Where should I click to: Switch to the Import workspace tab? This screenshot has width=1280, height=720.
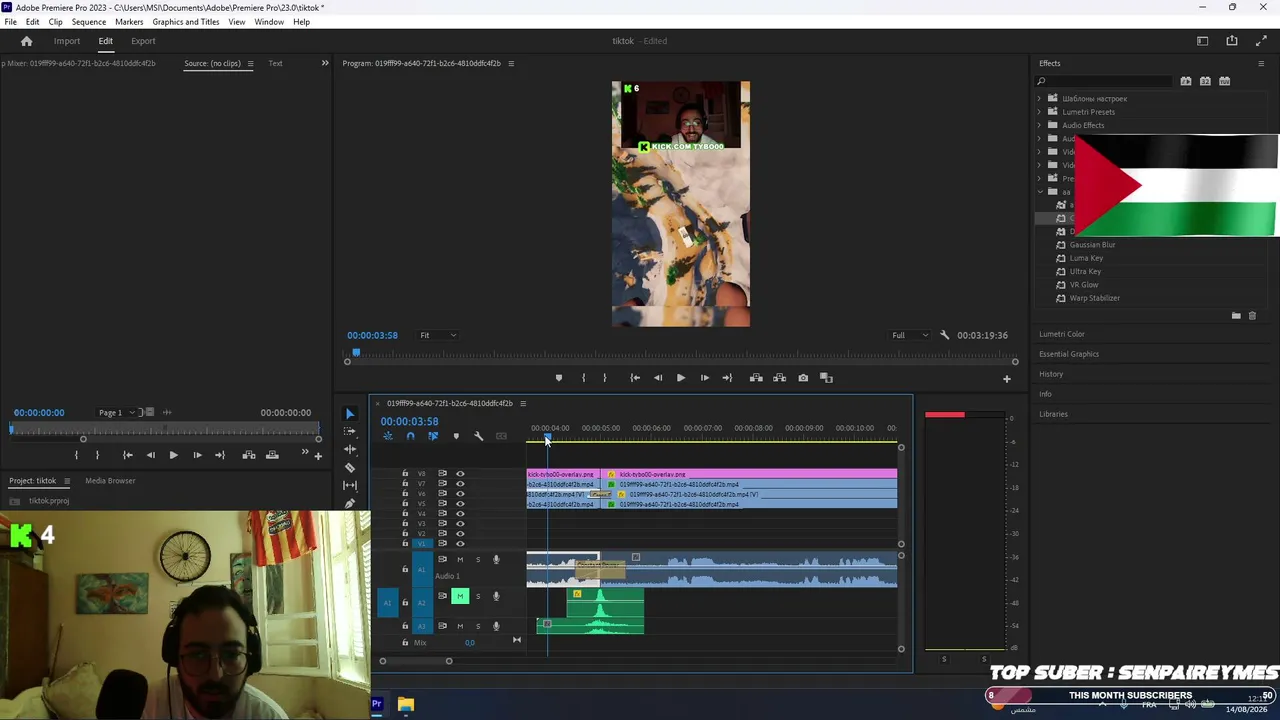(x=67, y=41)
